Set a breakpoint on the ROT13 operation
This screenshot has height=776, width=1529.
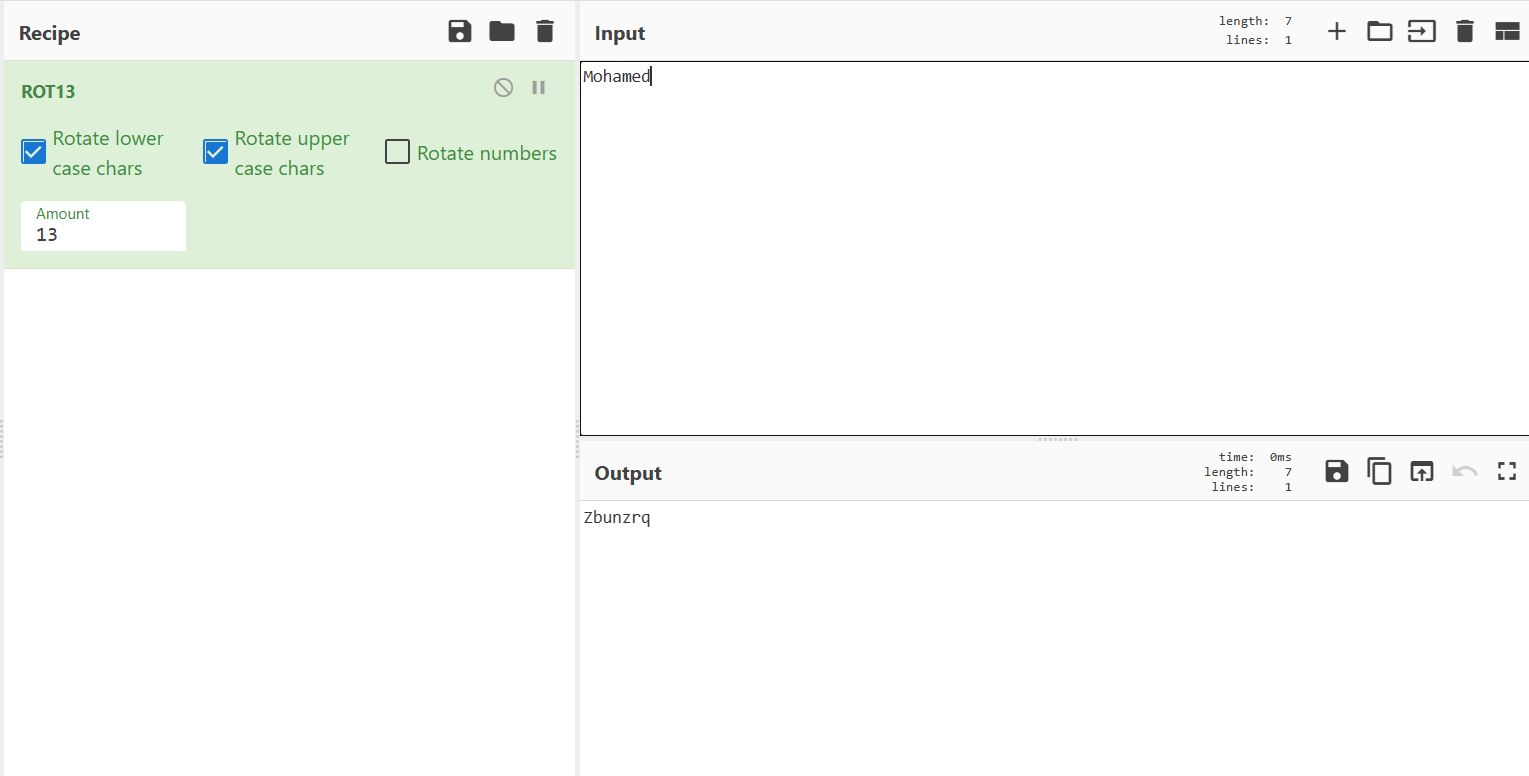(538, 88)
